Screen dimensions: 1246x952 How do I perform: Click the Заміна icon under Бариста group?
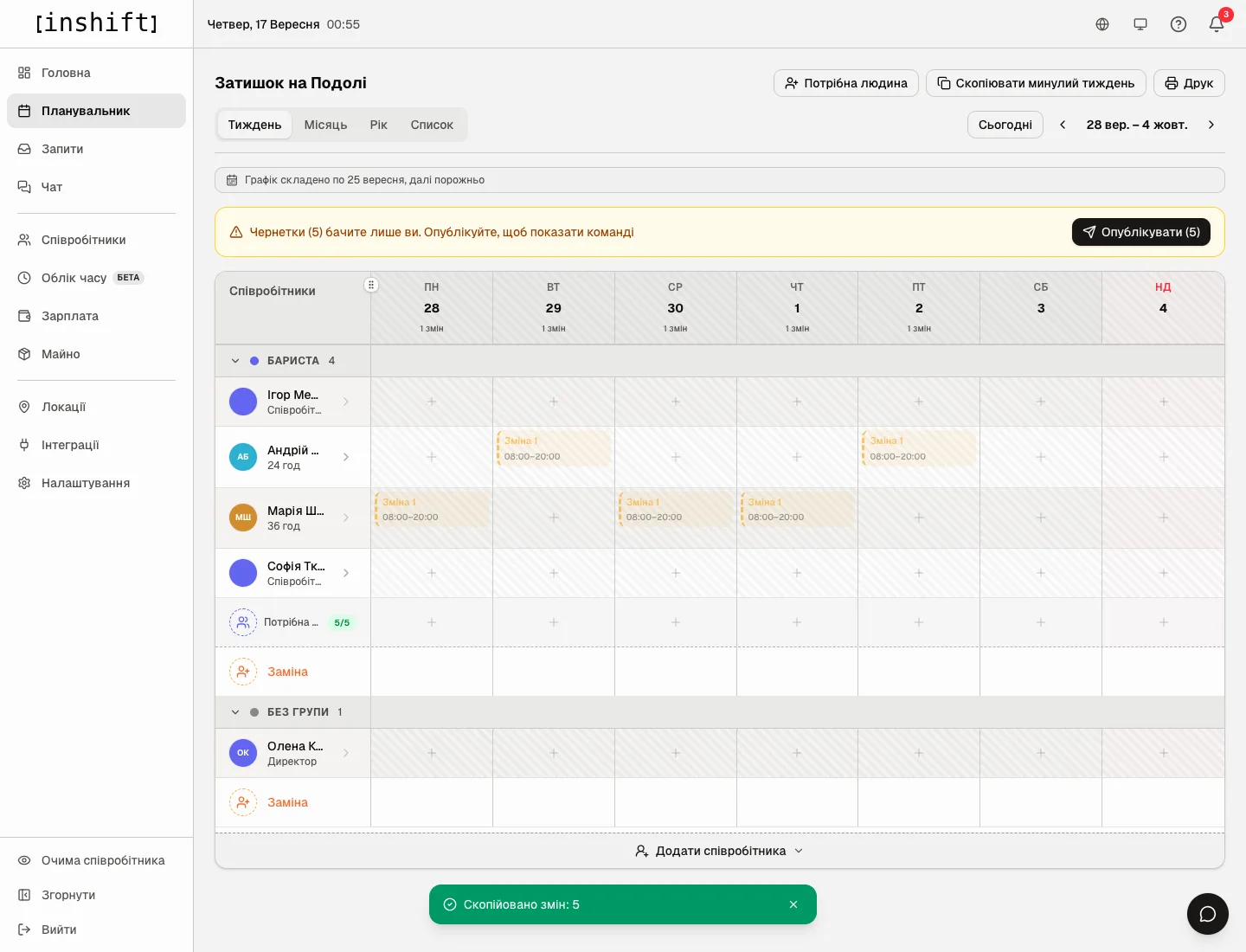click(243, 672)
